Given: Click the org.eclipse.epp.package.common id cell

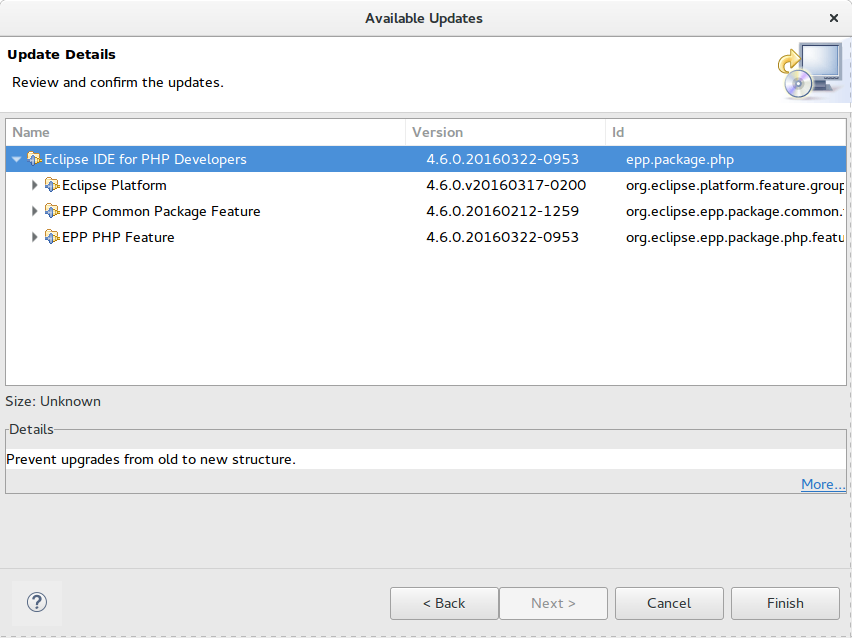Looking at the screenshot, I should click(735, 212).
